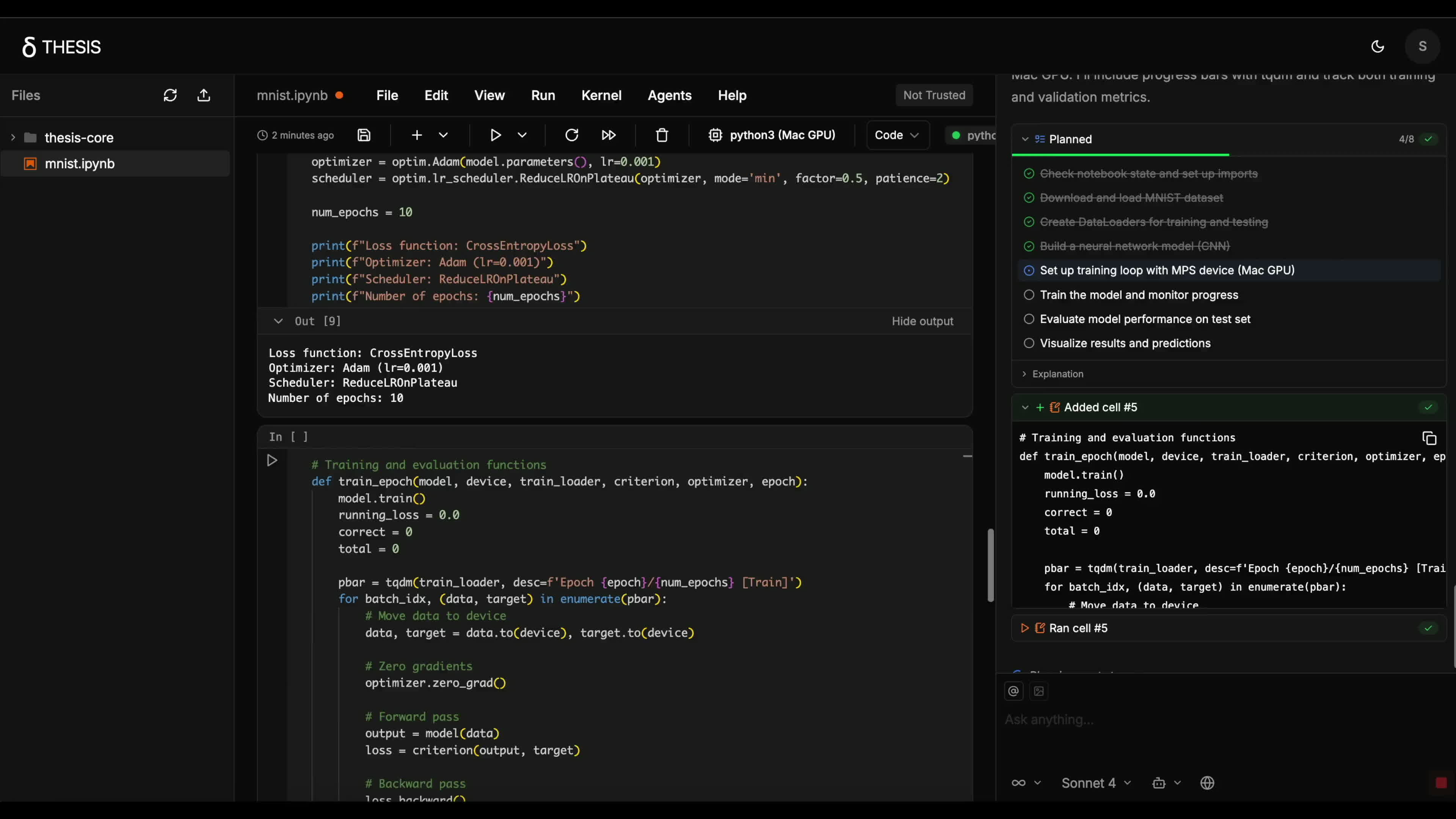
Task: Open the Sonnet 4 model selector
Action: [1095, 783]
